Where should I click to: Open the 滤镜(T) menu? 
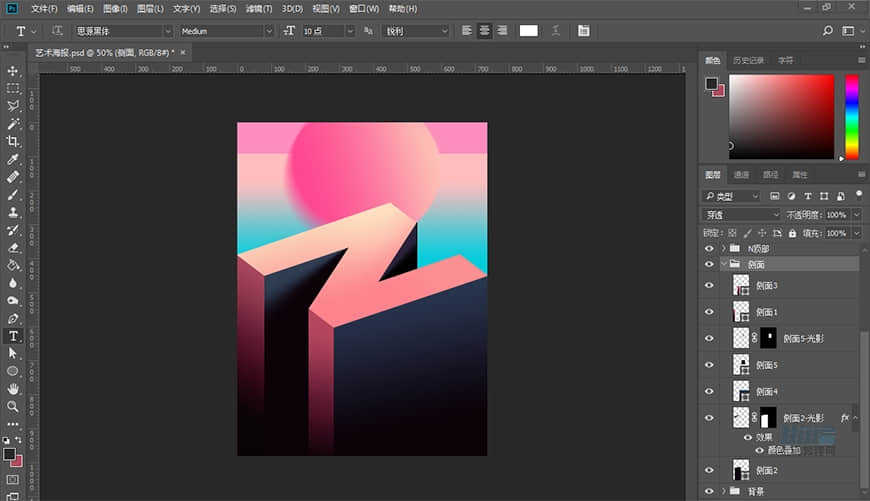click(258, 8)
